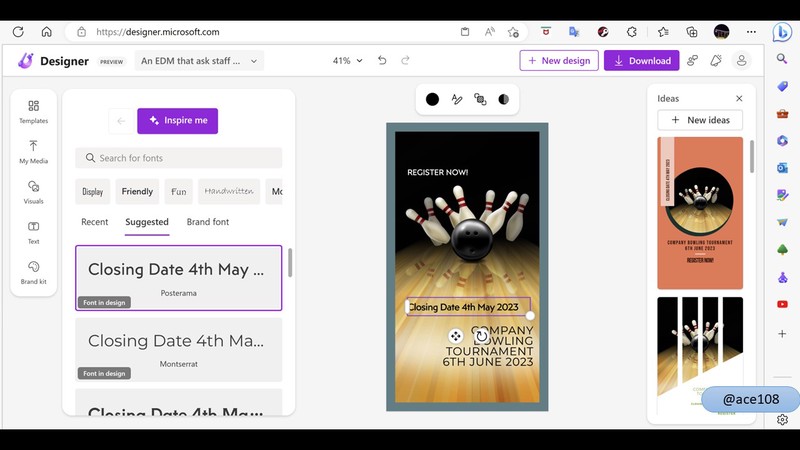The image size is (800, 450).
Task: Open the Bing chat sidebar icon
Action: click(782, 32)
